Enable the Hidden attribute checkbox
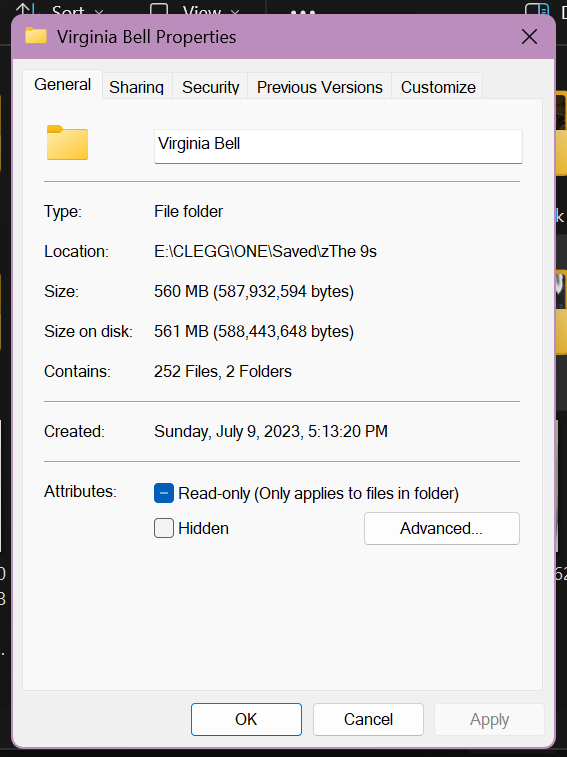This screenshot has height=757, width=567. tap(164, 528)
